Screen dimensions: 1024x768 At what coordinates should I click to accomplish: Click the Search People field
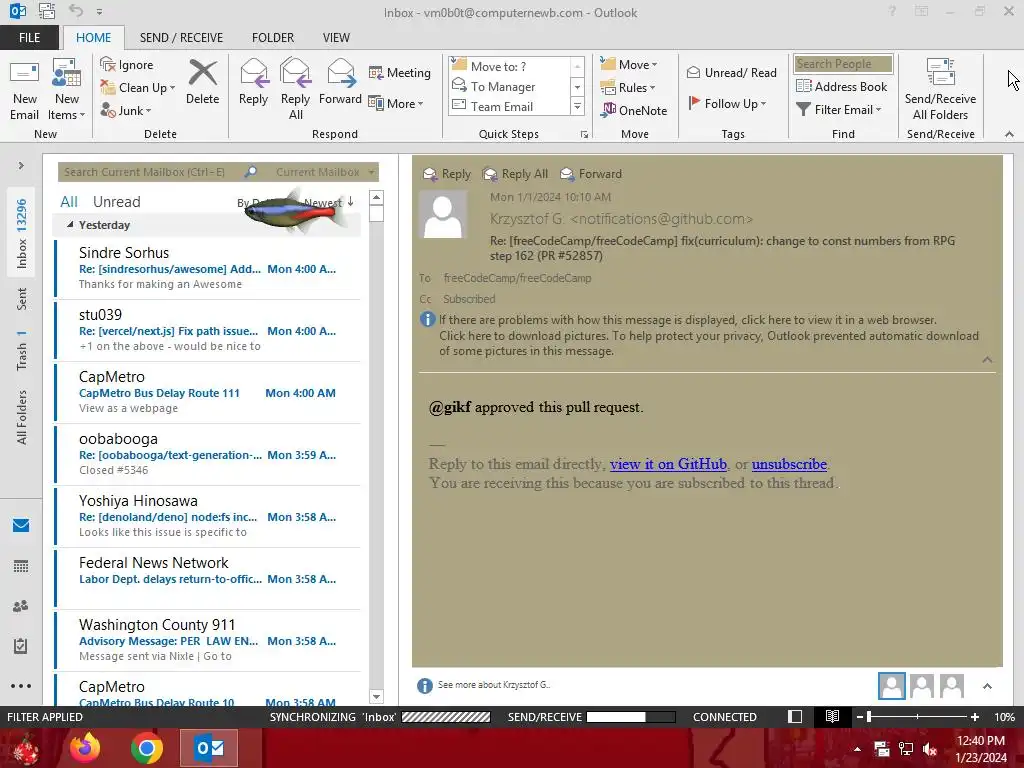click(843, 63)
